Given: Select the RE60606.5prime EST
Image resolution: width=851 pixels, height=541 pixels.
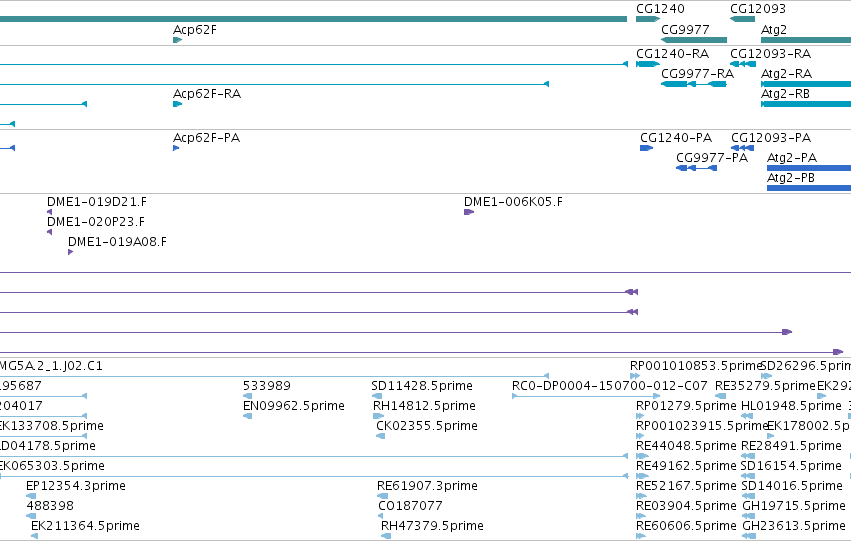Looking at the screenshot, I should tap(641, 536).
